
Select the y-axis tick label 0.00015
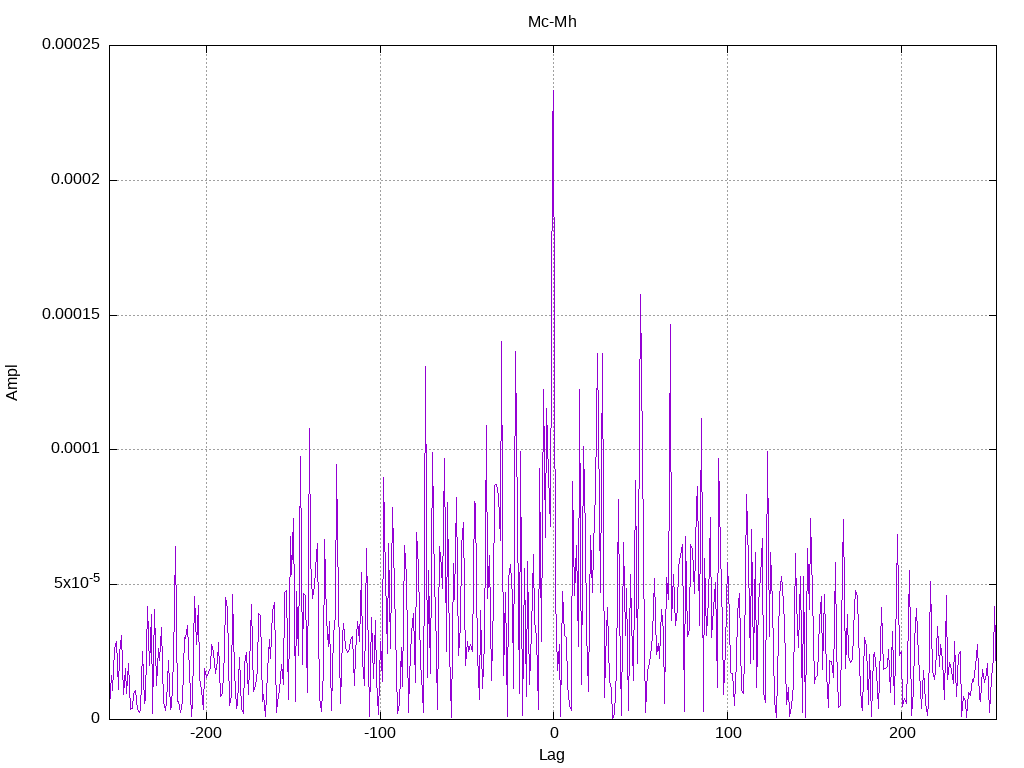(x=71, y=314)
